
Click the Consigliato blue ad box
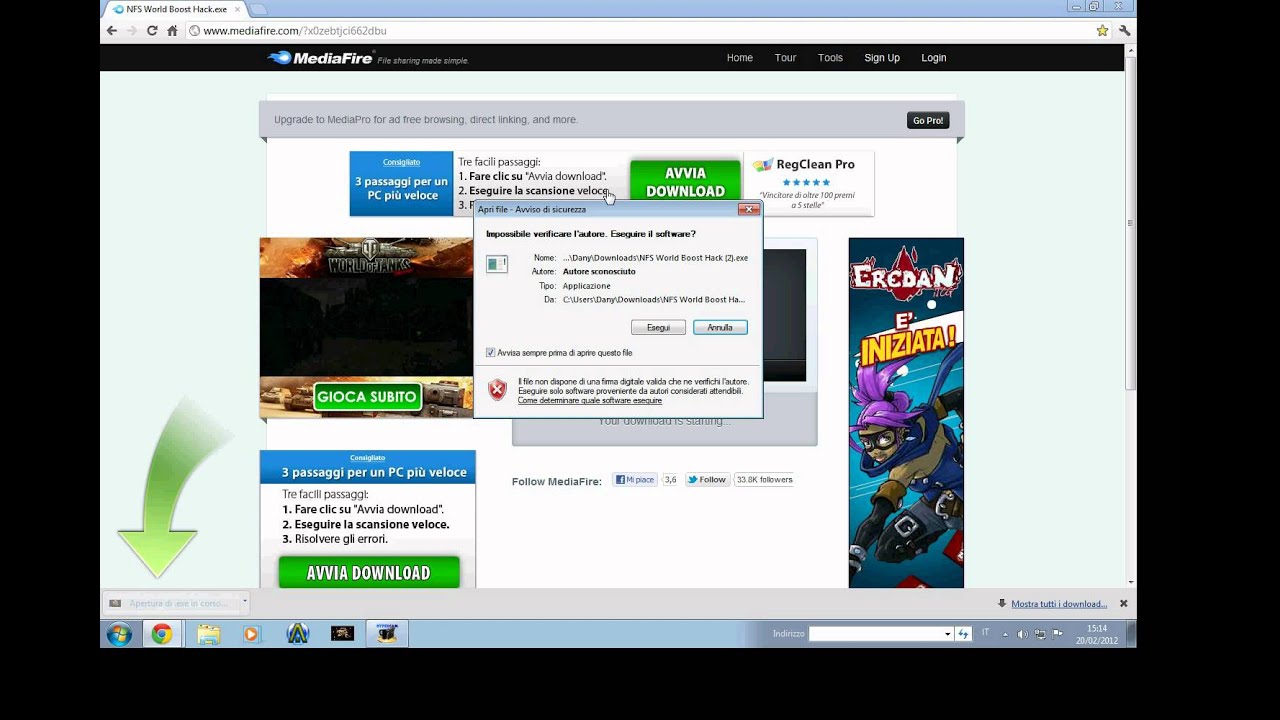401,183
